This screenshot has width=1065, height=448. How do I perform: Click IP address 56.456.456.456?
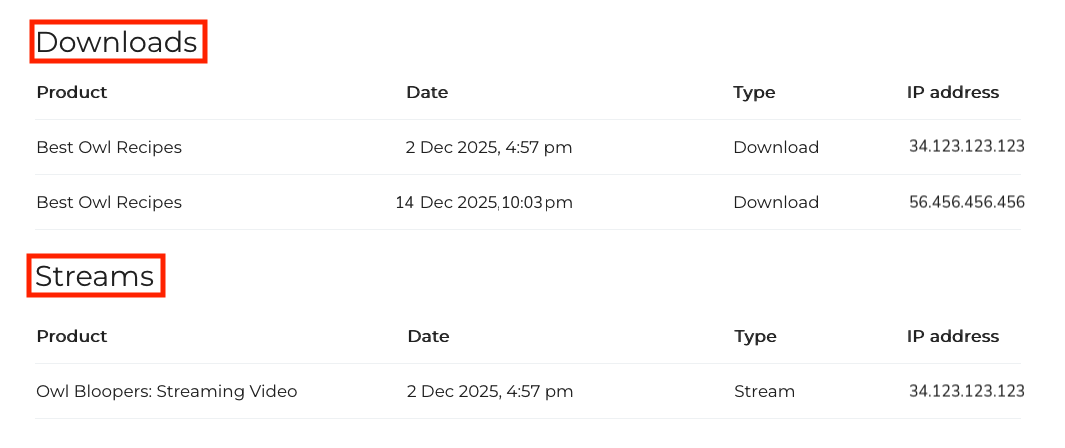pos(967,202)
